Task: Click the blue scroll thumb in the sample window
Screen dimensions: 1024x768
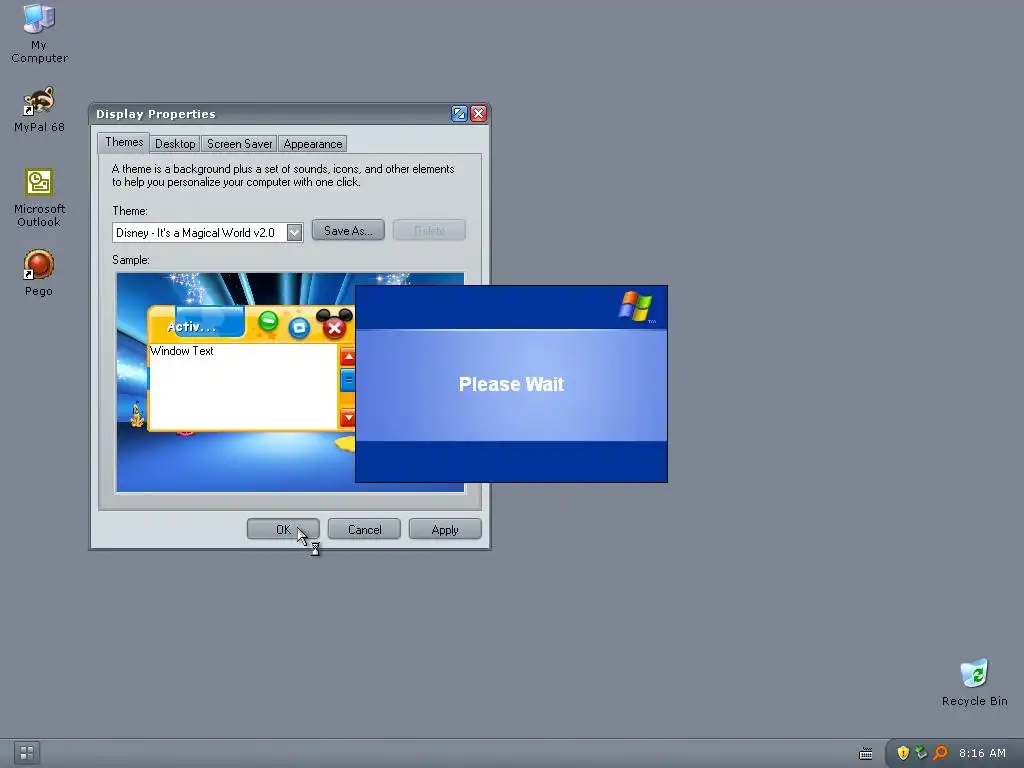Action: tap(347, 379)
